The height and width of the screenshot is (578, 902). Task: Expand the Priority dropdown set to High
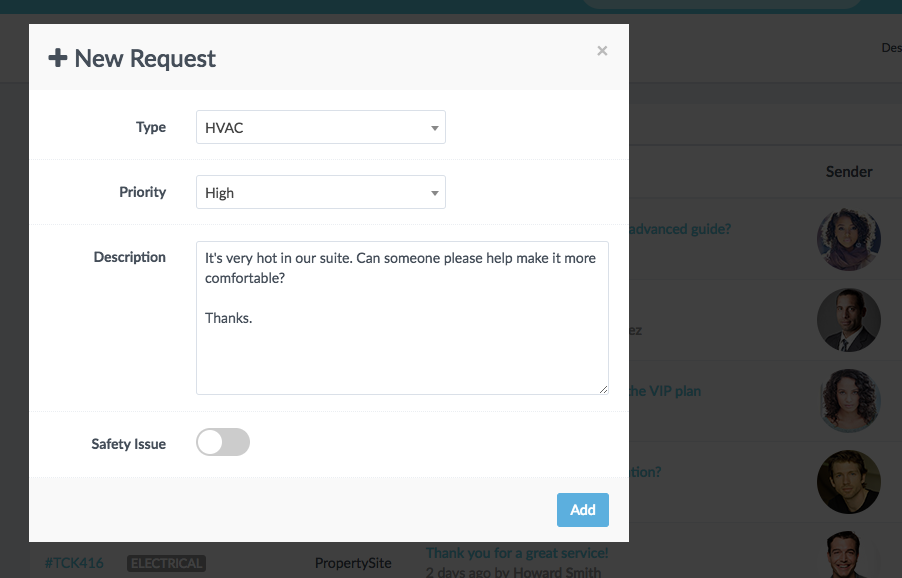(x=320, y=192)
